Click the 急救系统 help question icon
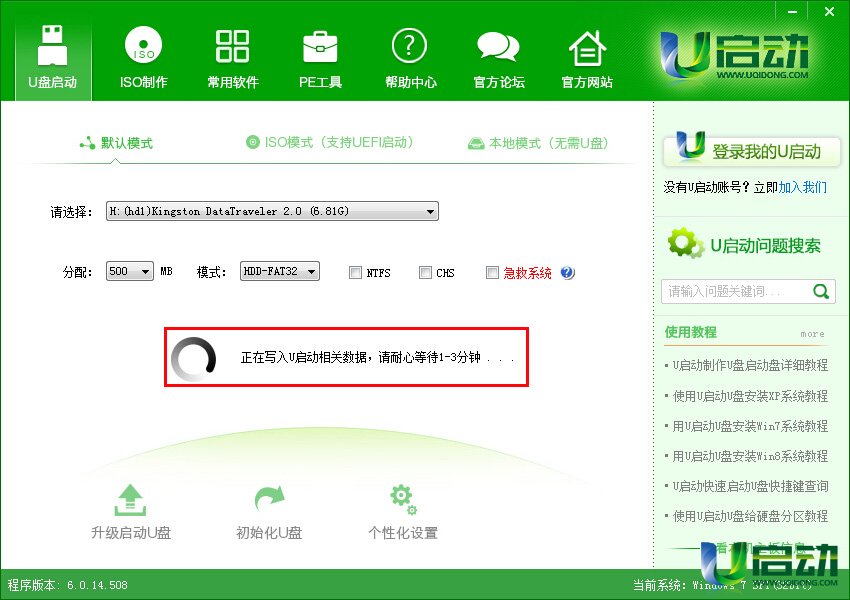 coord(568,272)
